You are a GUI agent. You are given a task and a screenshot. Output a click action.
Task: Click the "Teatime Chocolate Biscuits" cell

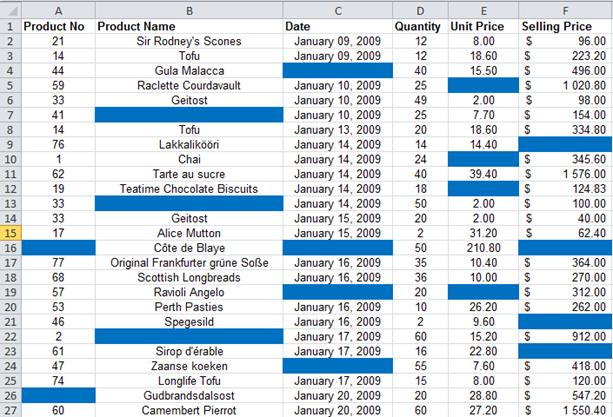[x=189, y=188]
